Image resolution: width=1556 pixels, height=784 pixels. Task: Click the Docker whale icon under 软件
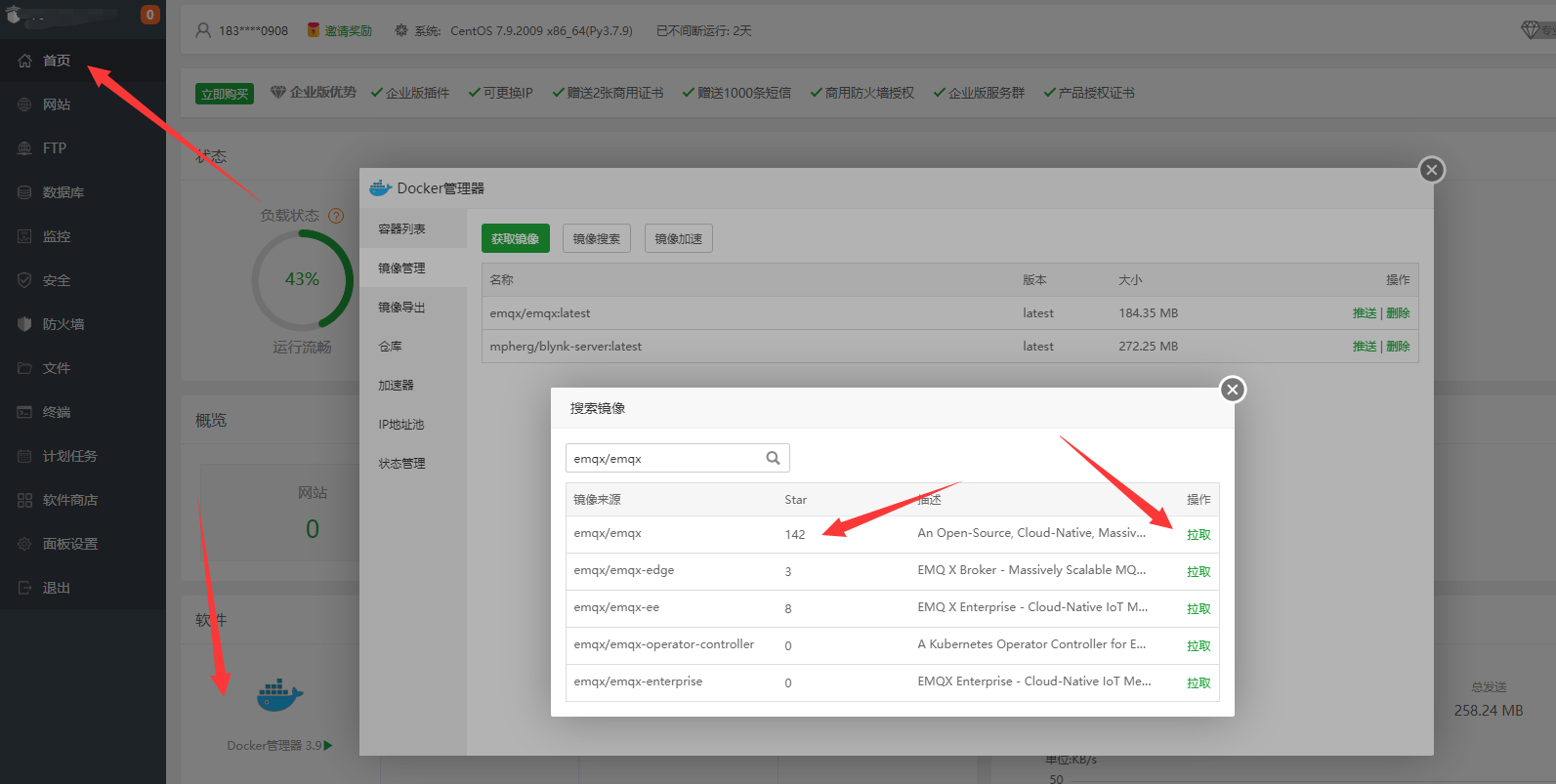(280, 695)
